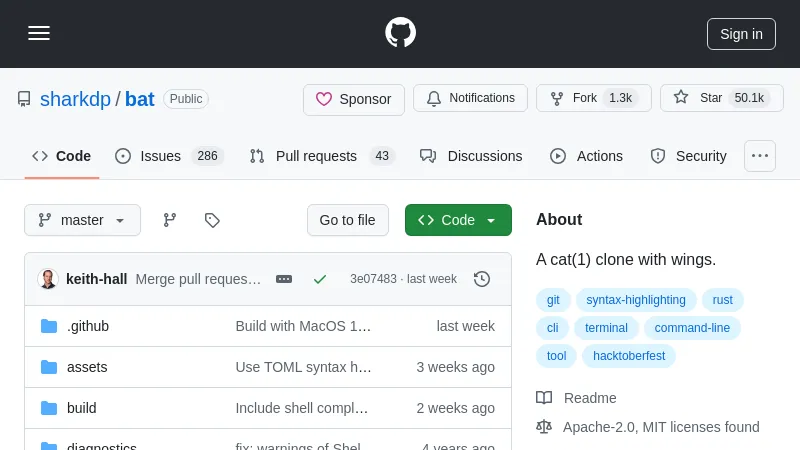Click the GitHub logo icon
Viewport: 800px width, 450px height.
400,33
